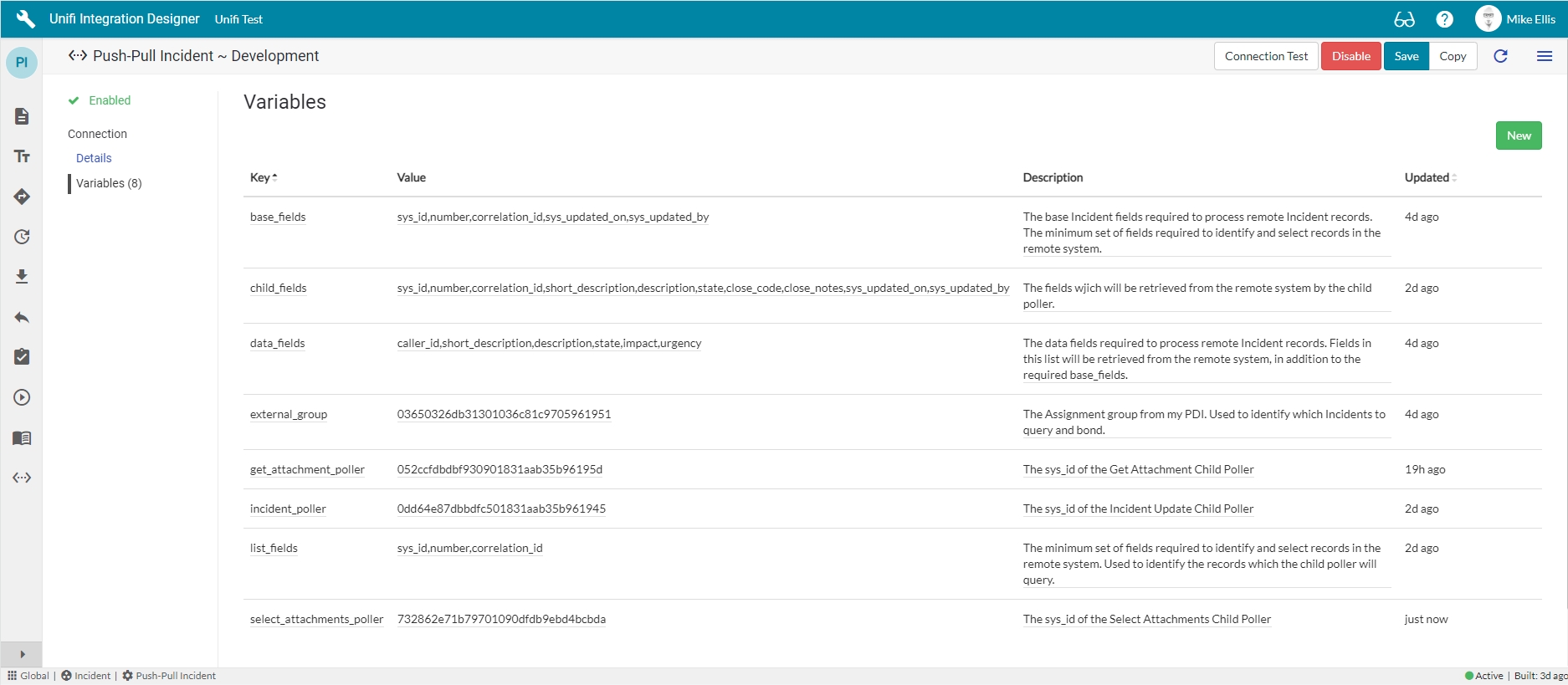This screenshot has height=685, width=1568.
Task: Click the download arrow icon in sidebar
Action: 22,277
